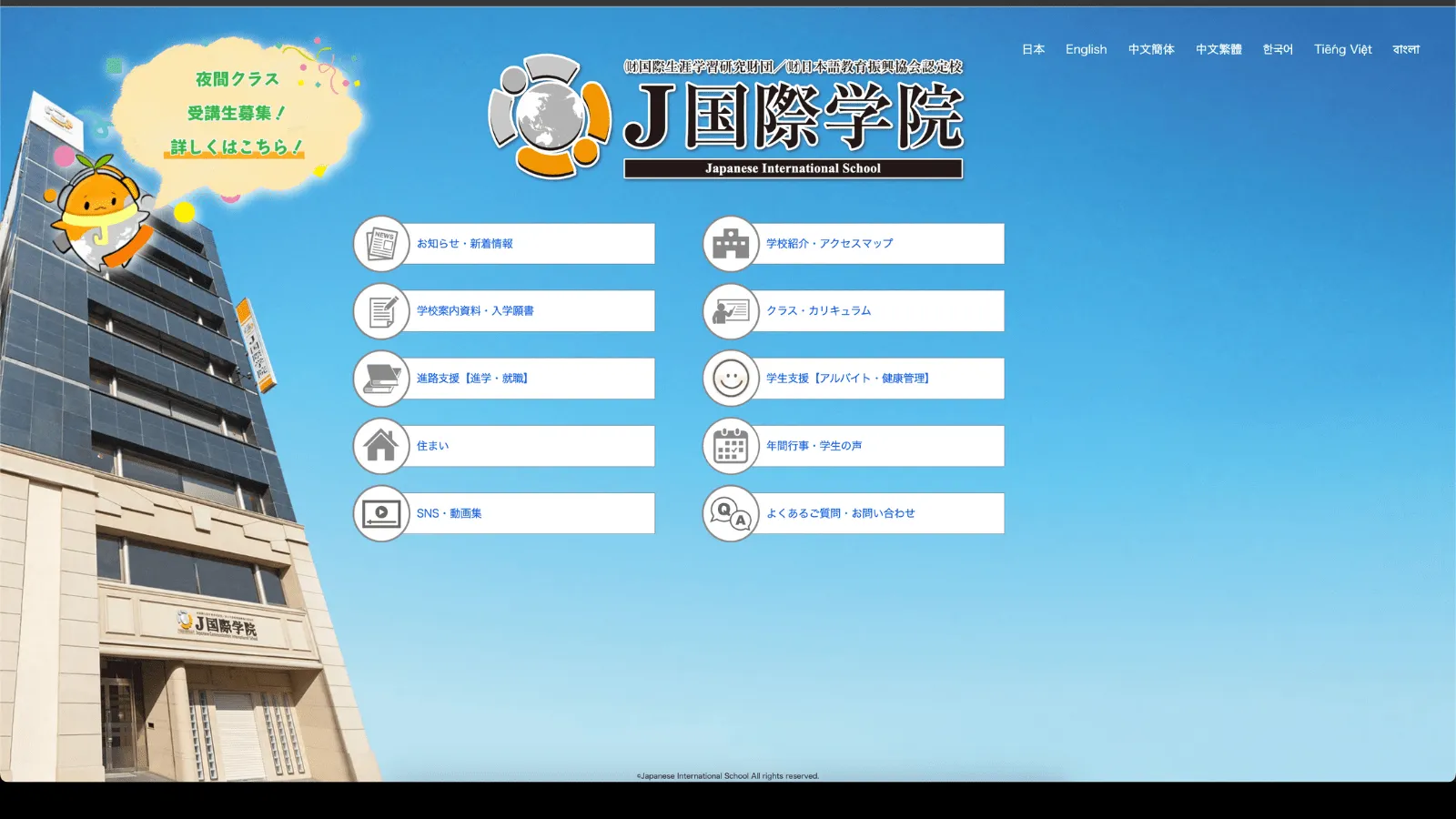This screenshot has width=1456, height=819.
Task: Click the document-and-pen icon for 学校案内資料
Action: pyautogui.click(x=380, y=310)
